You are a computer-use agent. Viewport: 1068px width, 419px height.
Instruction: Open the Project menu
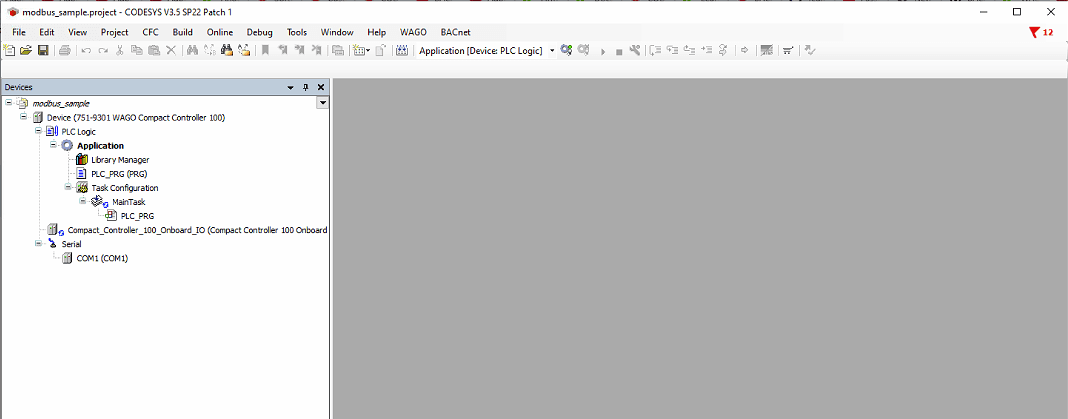(114, 32)
